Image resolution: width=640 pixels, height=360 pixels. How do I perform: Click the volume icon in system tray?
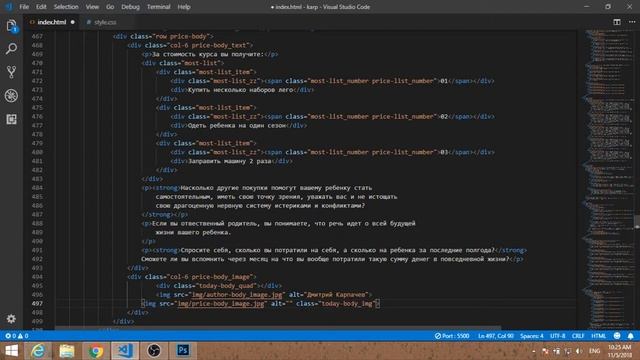579,351
